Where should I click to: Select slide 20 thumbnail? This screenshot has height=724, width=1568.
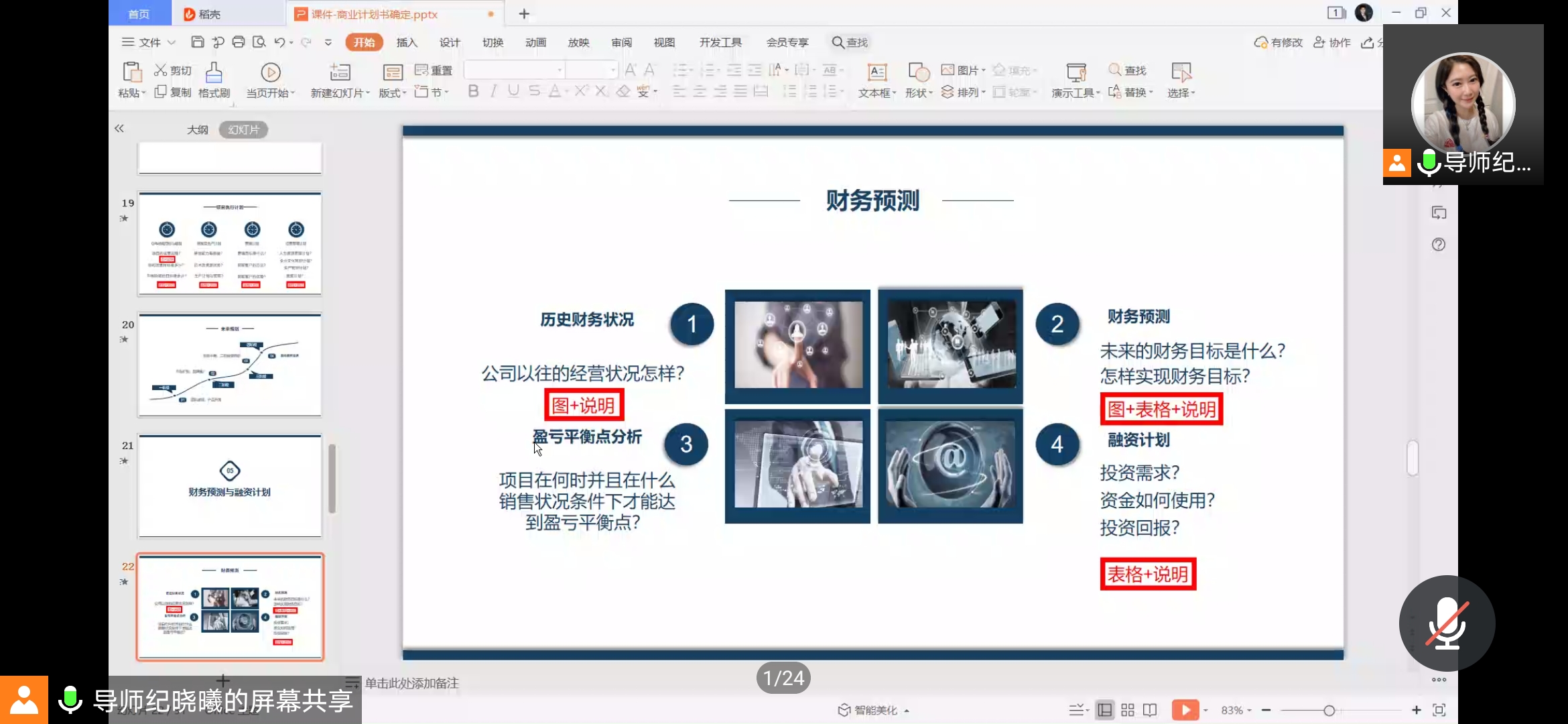pyautogui.click(x=230, y=365)
